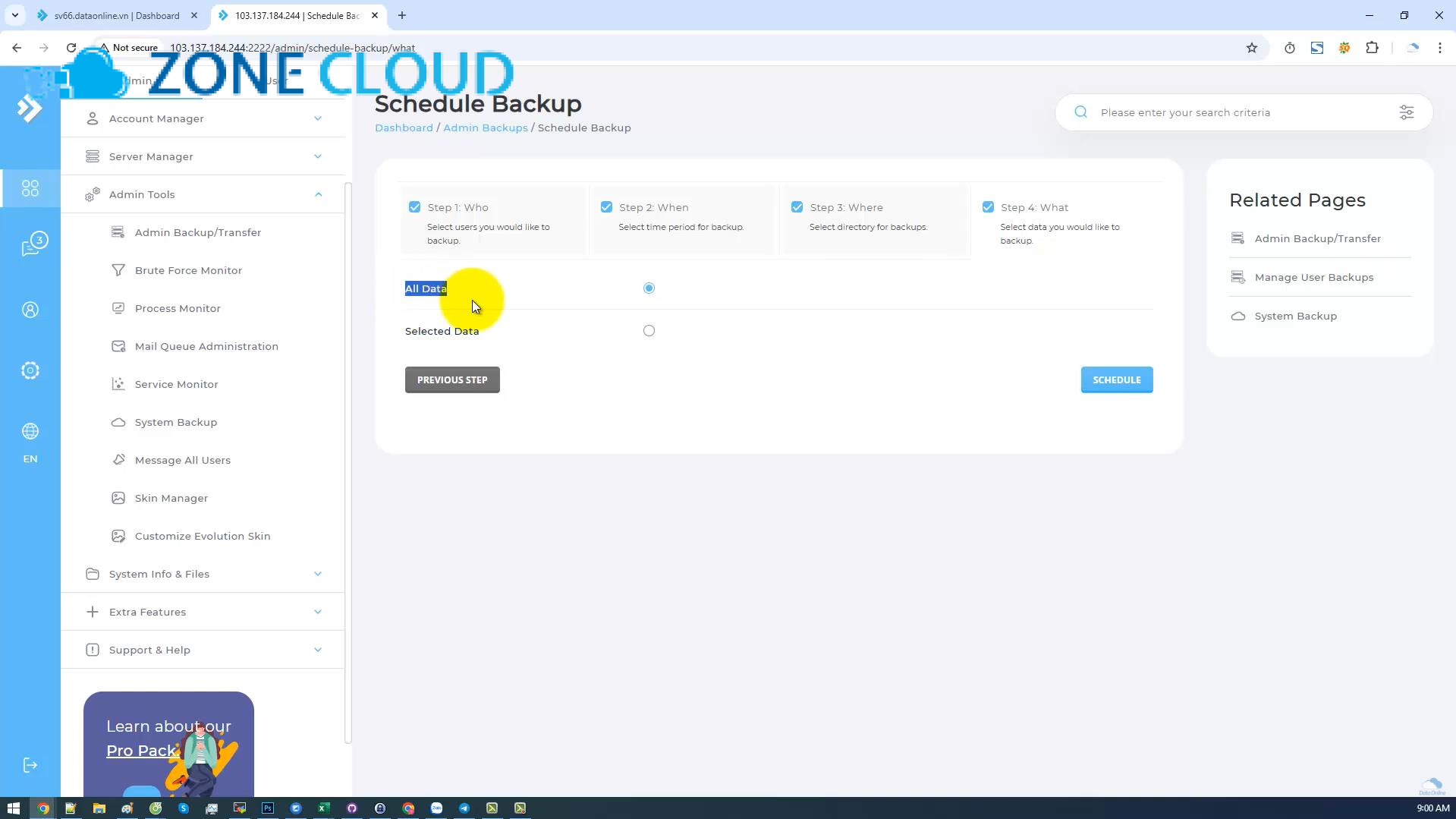Screen dimensions: 1456x819
Task: Open Admin Backup/Transfer from Admin Tools
Action: (198, 232)
